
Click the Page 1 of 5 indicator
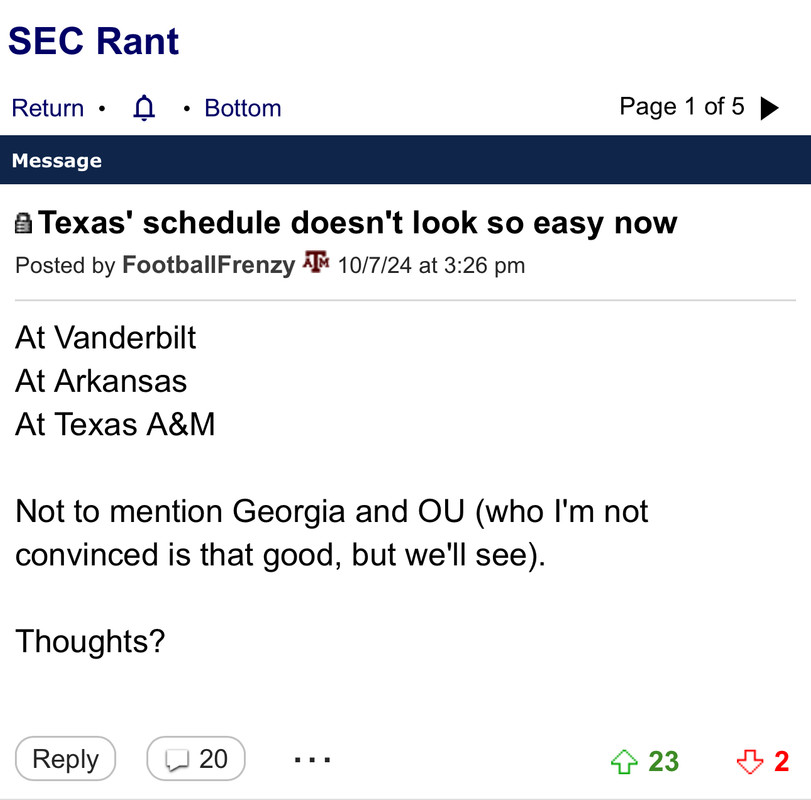[681, 107]
